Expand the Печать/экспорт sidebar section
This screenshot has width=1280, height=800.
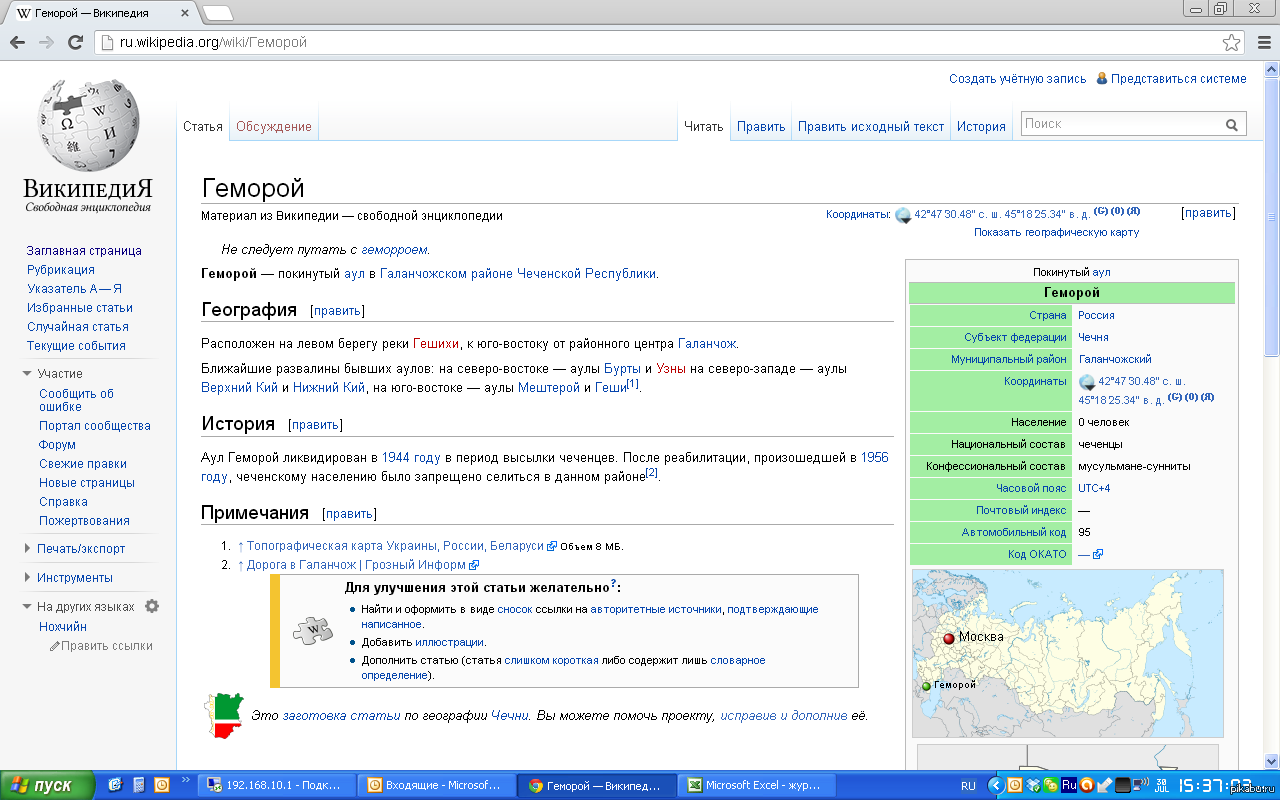[27, 549]
